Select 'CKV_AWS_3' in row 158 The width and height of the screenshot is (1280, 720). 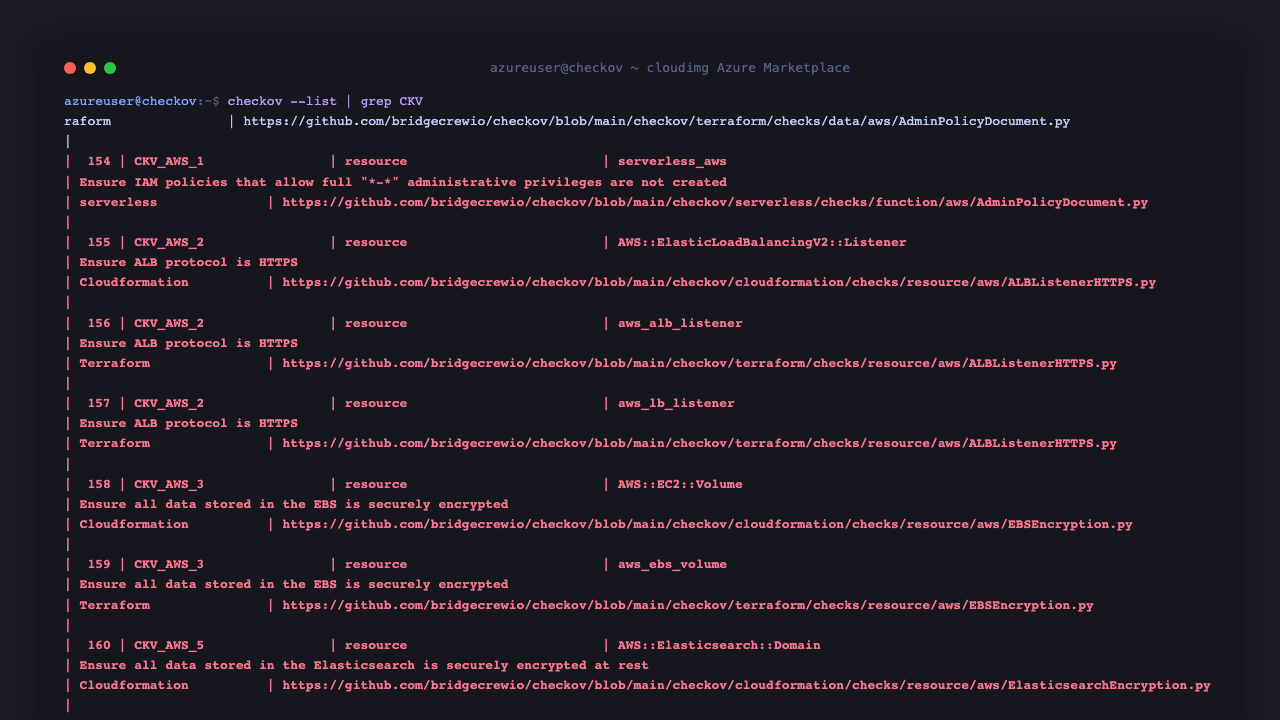(169, 484)
